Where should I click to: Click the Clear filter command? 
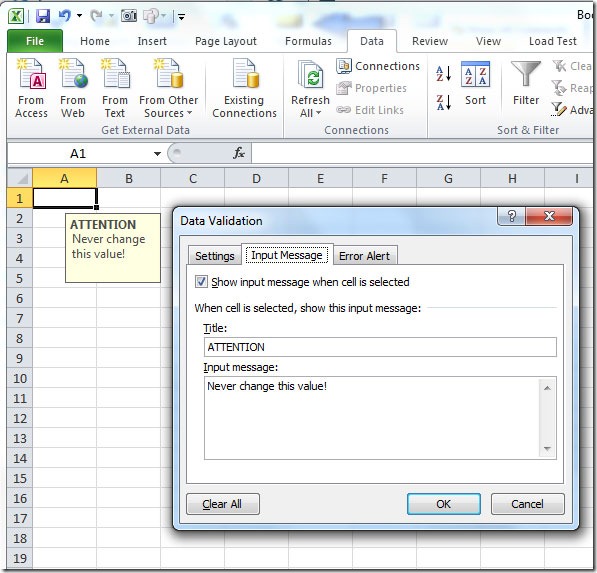point(573,66)
